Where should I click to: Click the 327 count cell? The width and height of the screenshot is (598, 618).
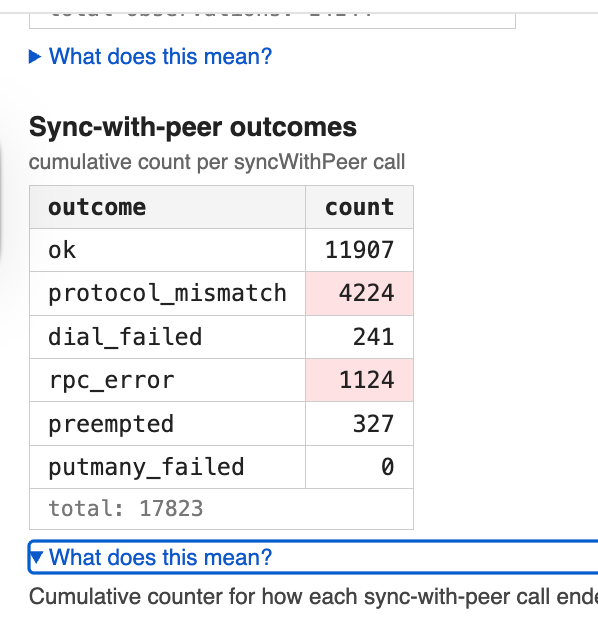[x=359, y=424]
